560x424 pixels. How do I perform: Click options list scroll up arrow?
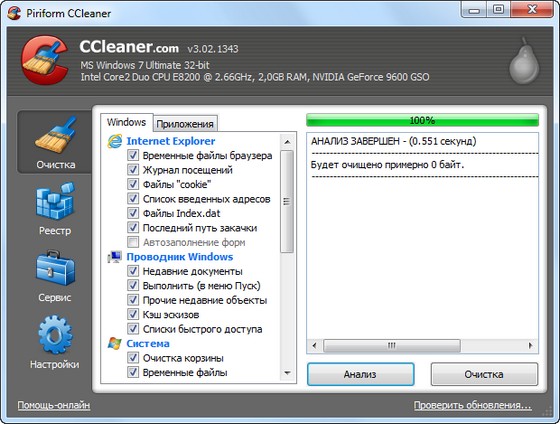click(x=287, y=142)
